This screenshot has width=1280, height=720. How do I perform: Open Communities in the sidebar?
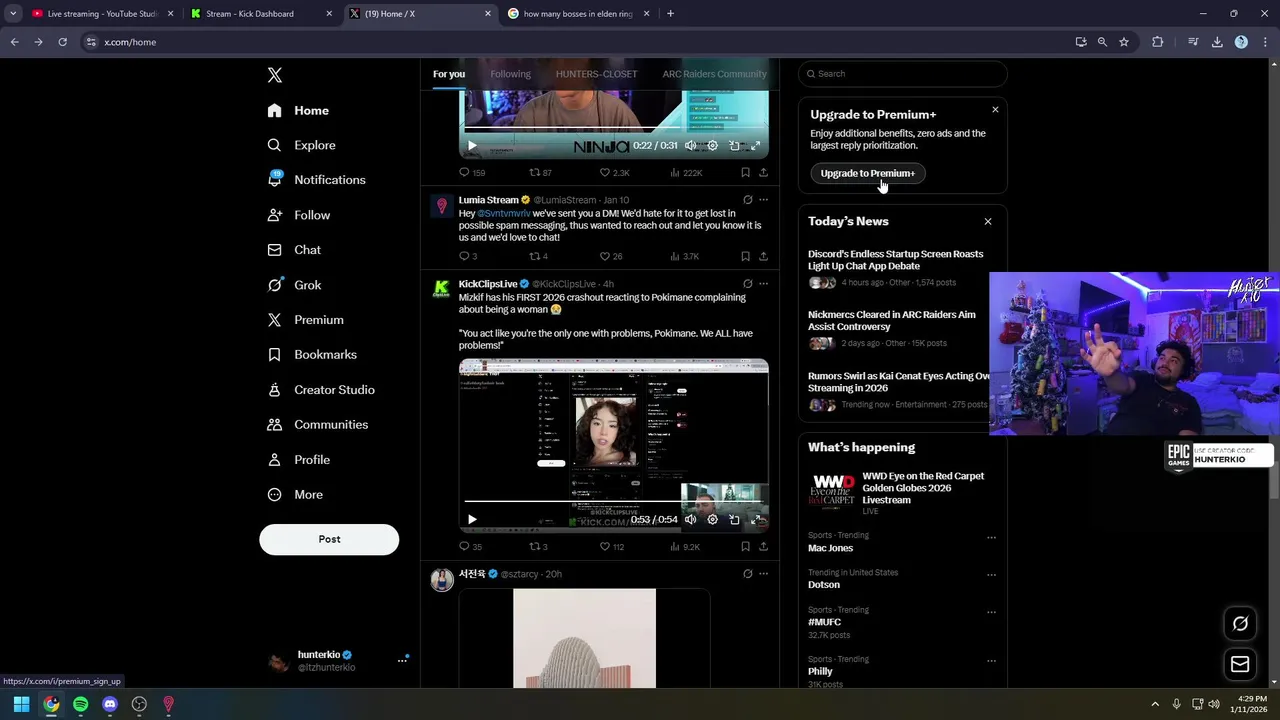[x=317, y=425]
